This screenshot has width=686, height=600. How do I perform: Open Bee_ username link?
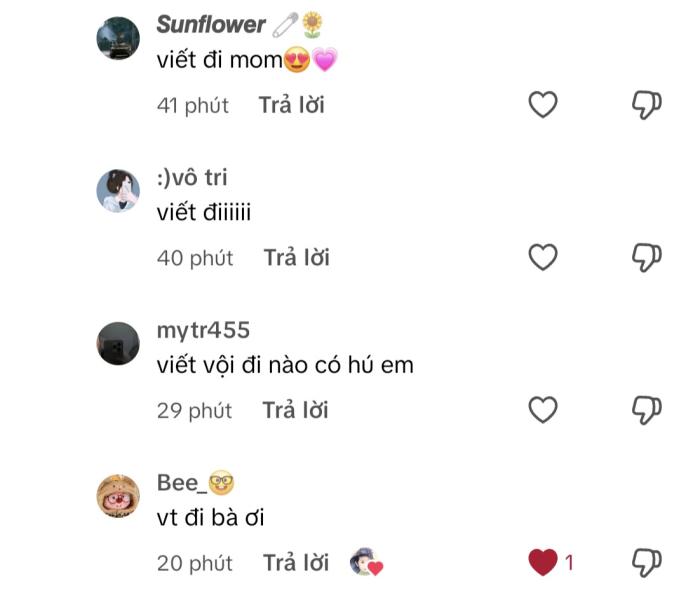click(x=181, y=483)
